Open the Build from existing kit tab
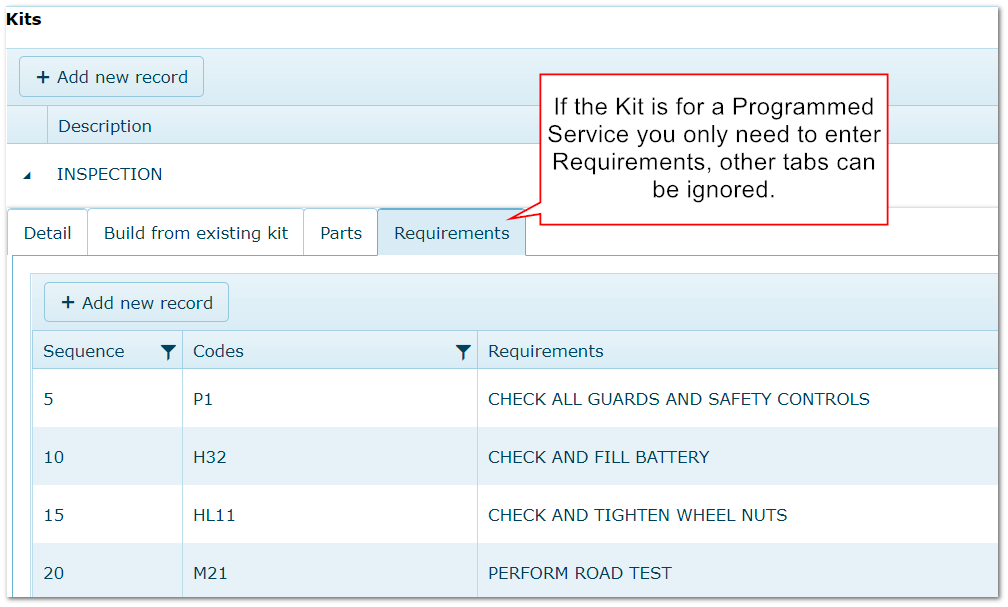The height and width of the screenshot is (607, 1008). click(195, 233)
